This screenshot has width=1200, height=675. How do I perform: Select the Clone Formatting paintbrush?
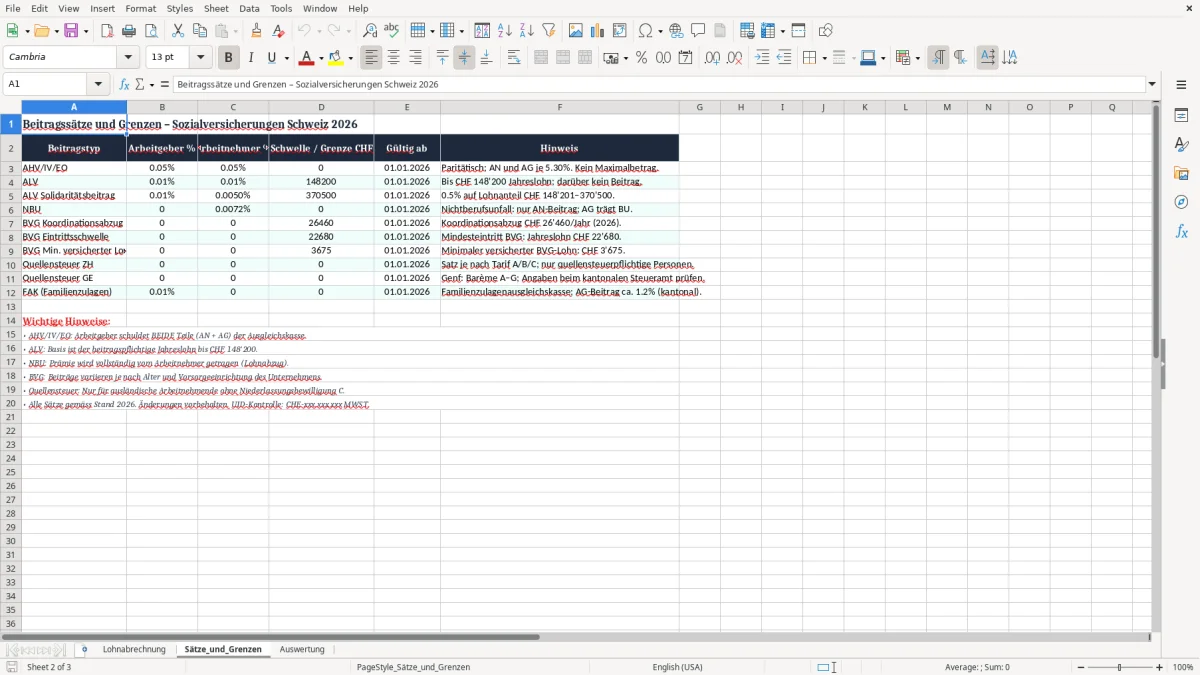(257, 31)
